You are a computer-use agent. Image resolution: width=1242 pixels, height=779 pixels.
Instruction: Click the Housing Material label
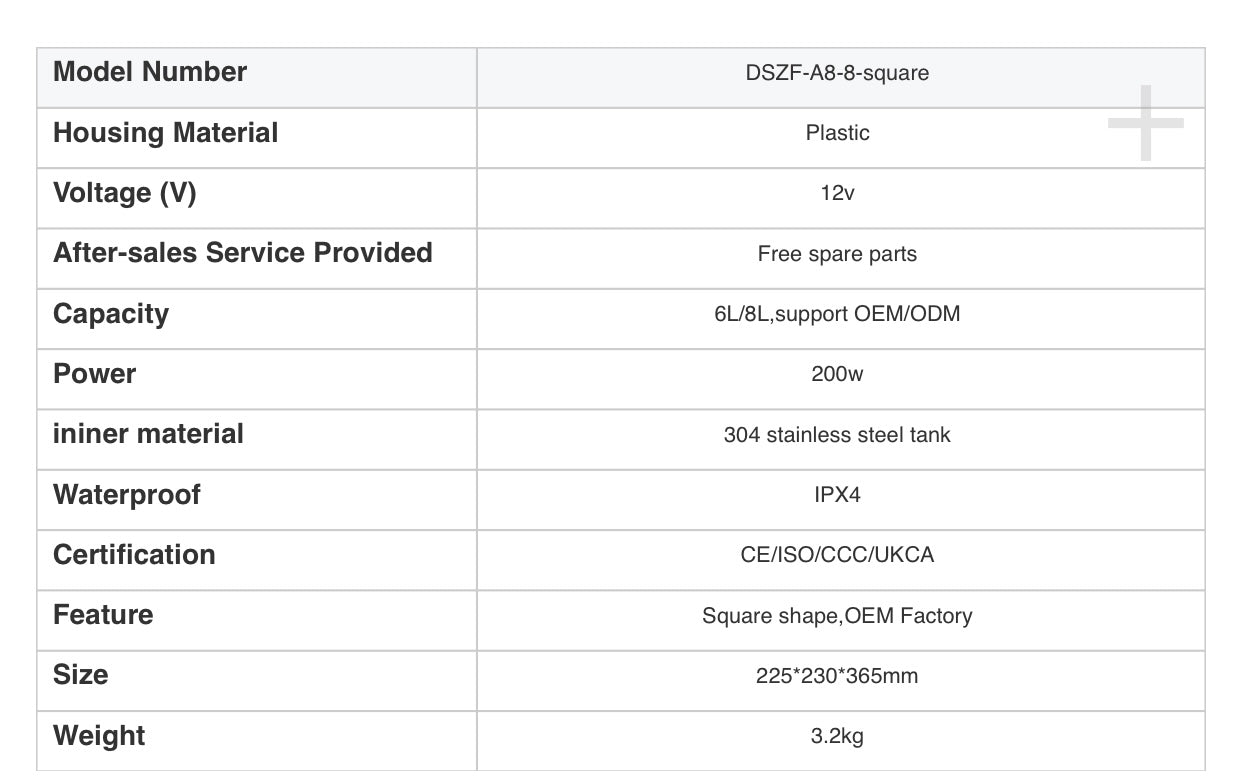165,133
